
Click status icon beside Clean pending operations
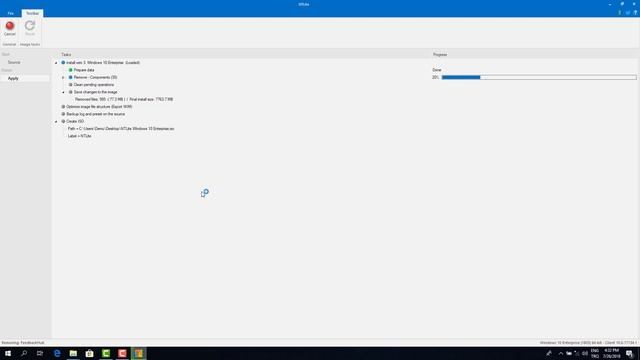[71, 84]
